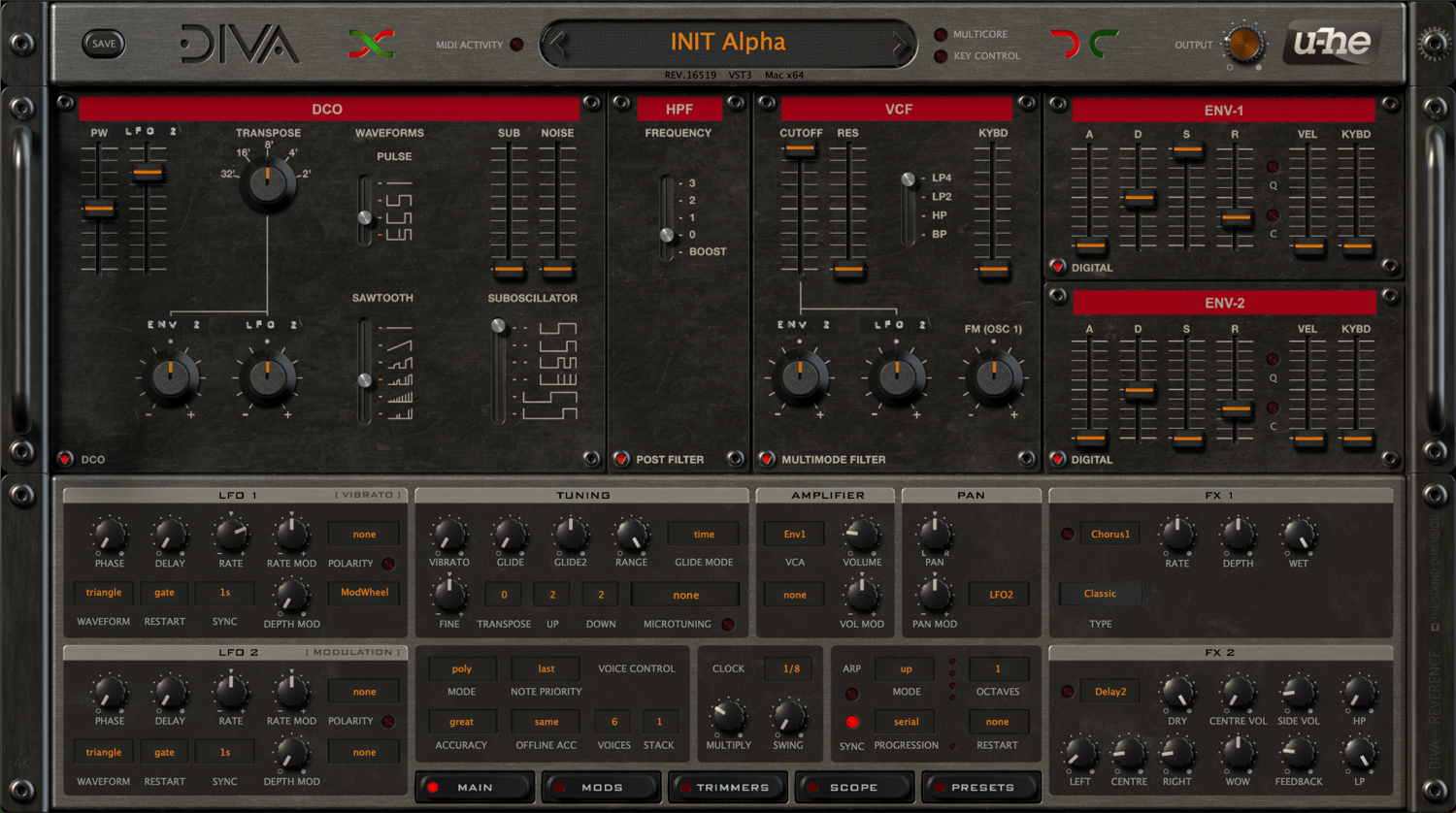Toggle the ENV-1 Q LED
1456x813 pixels.
(x=1274, y=167)
